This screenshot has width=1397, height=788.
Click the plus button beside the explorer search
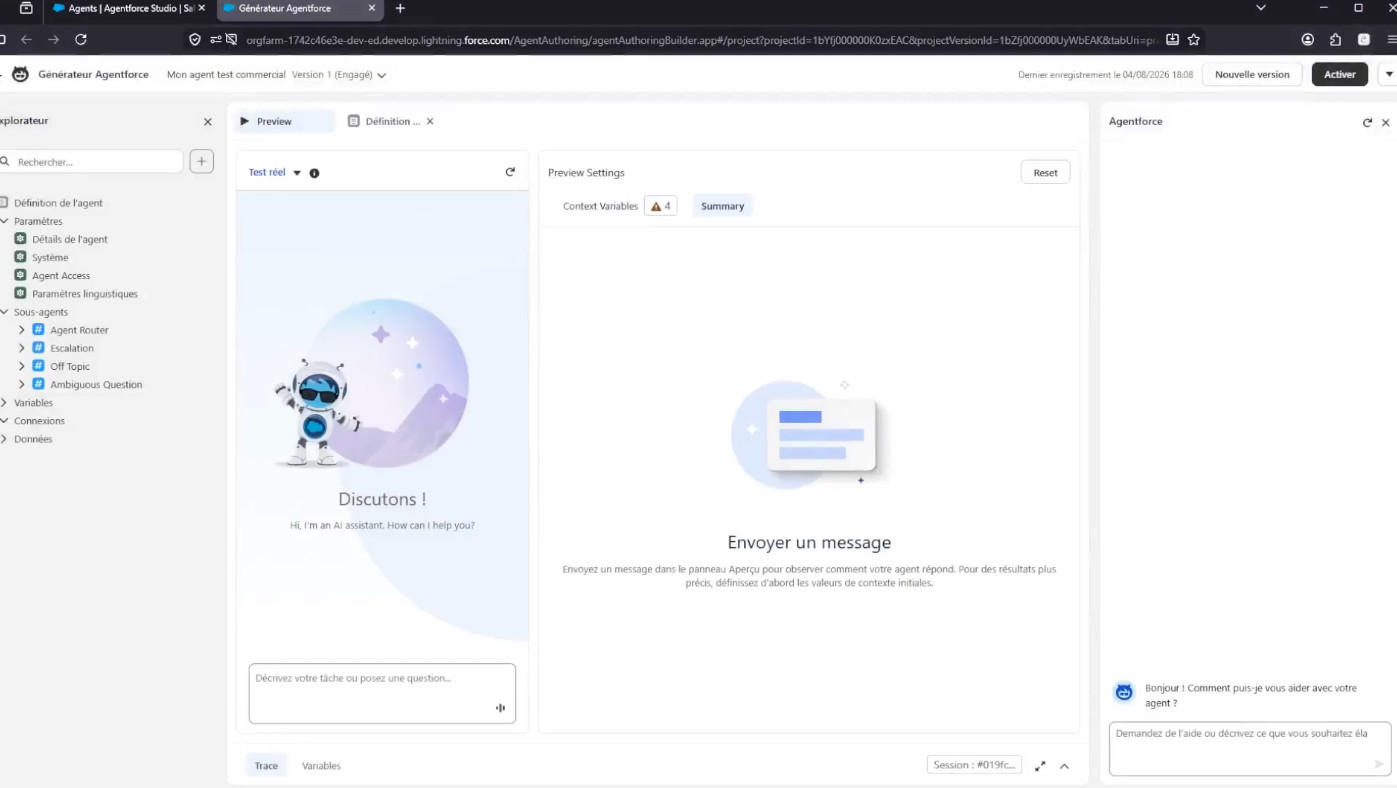pos(202,161)
